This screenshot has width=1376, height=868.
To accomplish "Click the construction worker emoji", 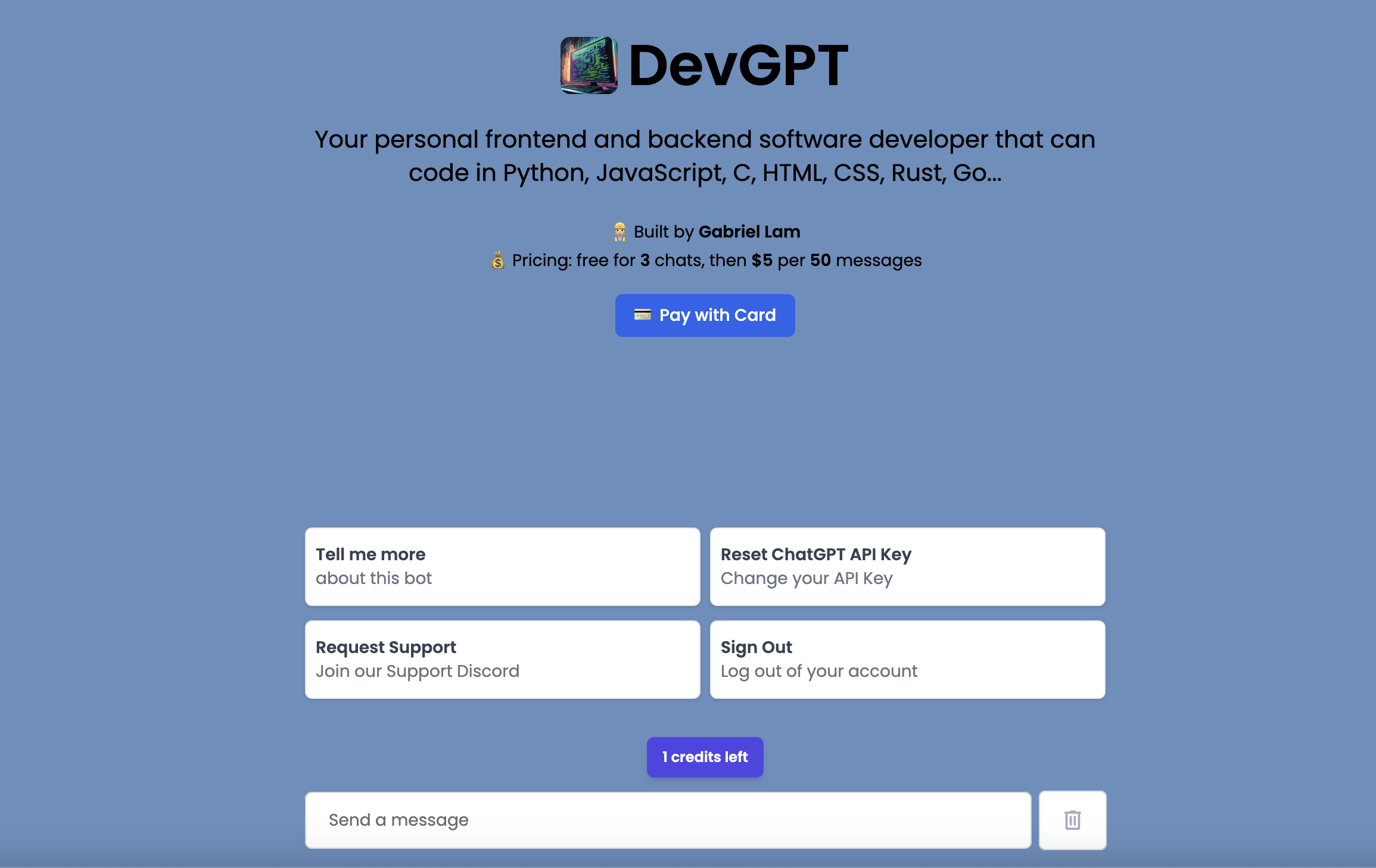I will click(619, 232).
